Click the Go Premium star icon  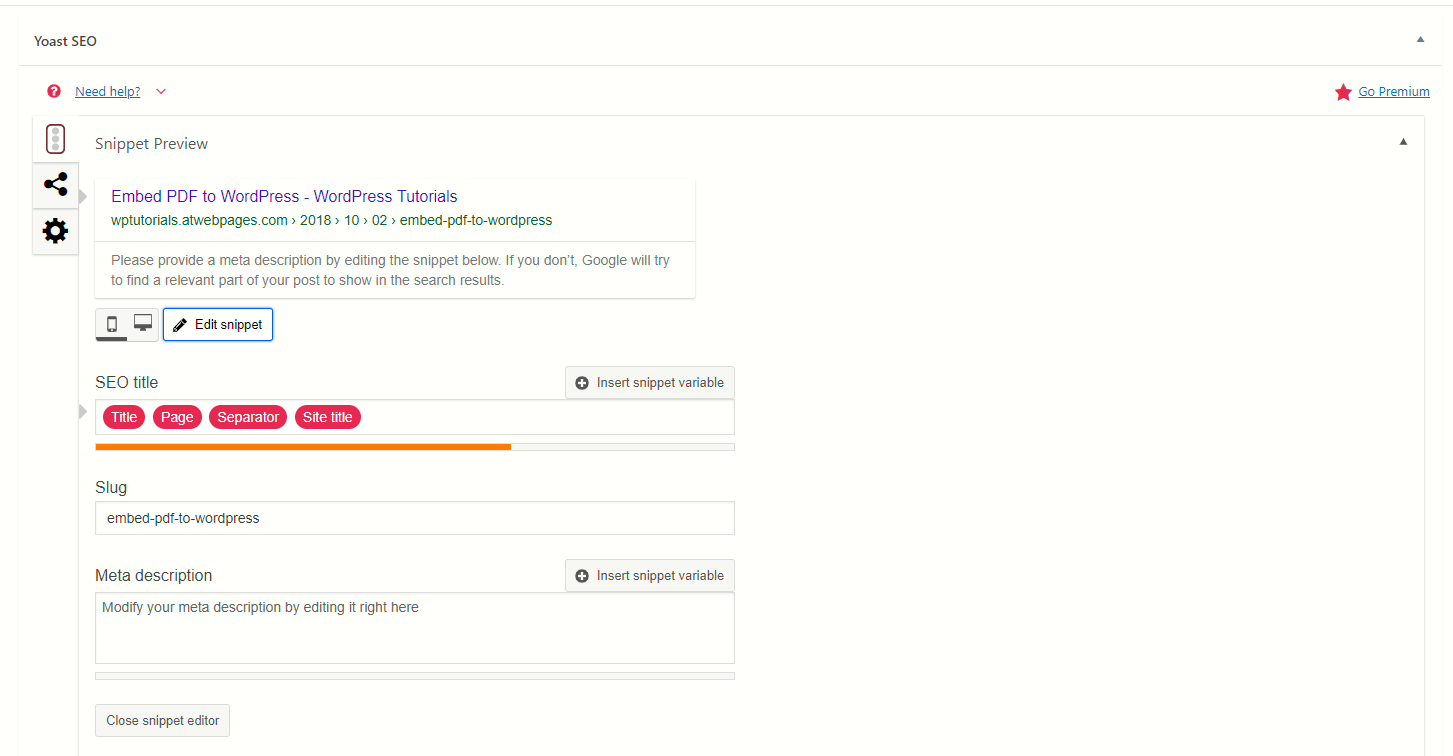click(1343, 92)
